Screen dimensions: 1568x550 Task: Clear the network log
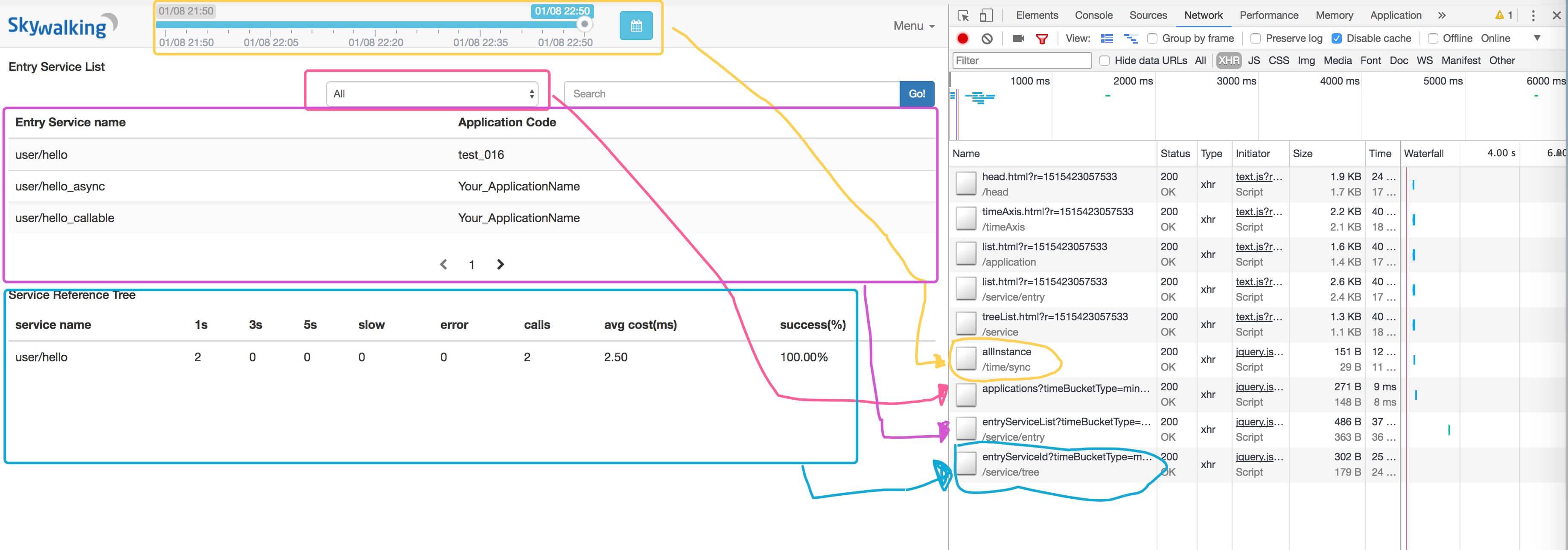tap(987, 38)
